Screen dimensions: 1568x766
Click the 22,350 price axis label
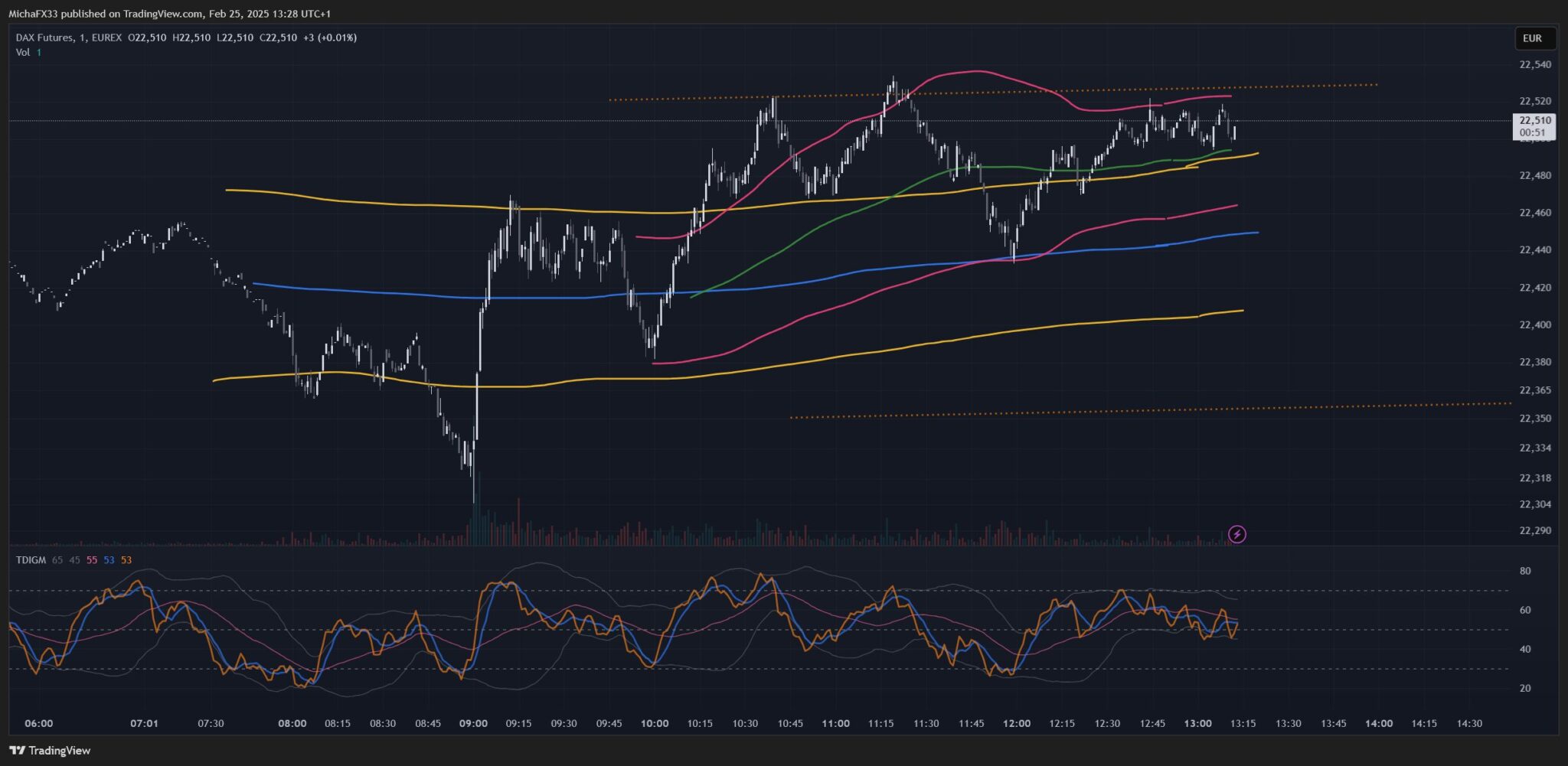[1535, 419]
